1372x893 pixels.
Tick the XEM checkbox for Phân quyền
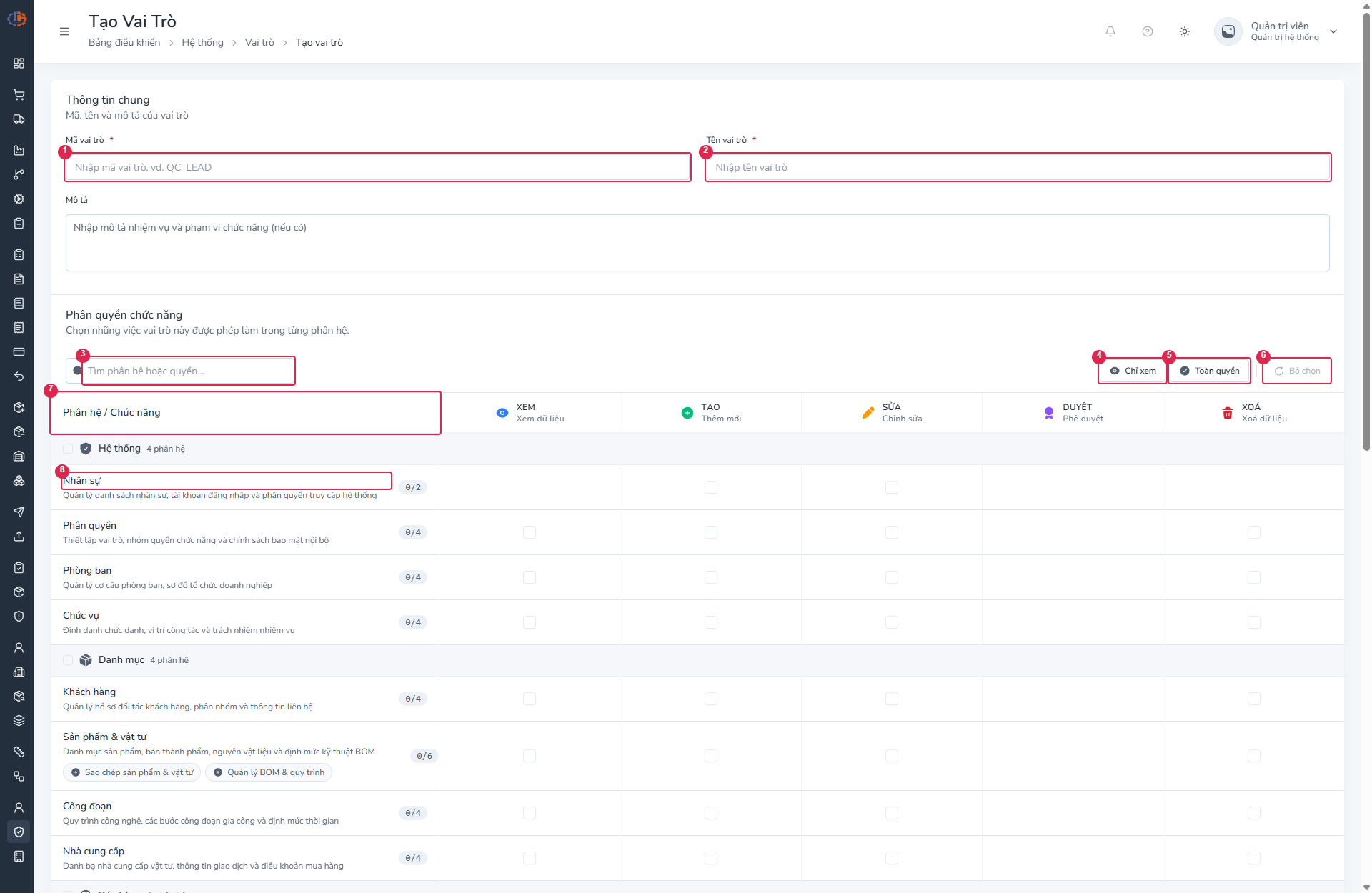530,532
